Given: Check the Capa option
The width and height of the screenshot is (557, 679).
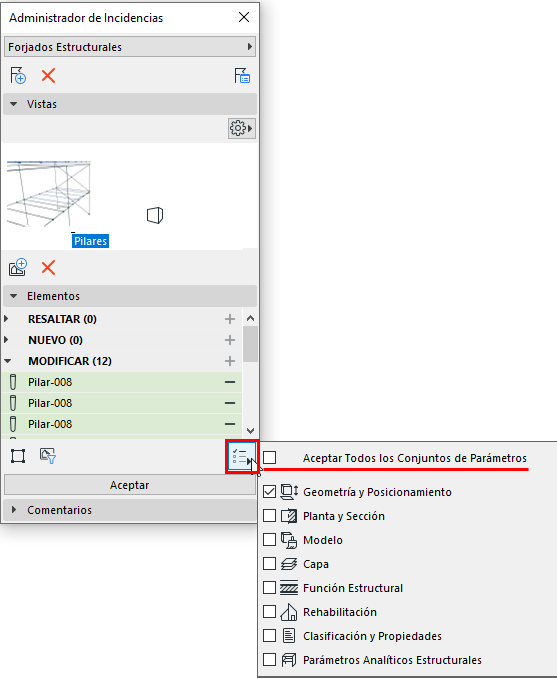Looking at the screenshot, I should click(269, 563).
